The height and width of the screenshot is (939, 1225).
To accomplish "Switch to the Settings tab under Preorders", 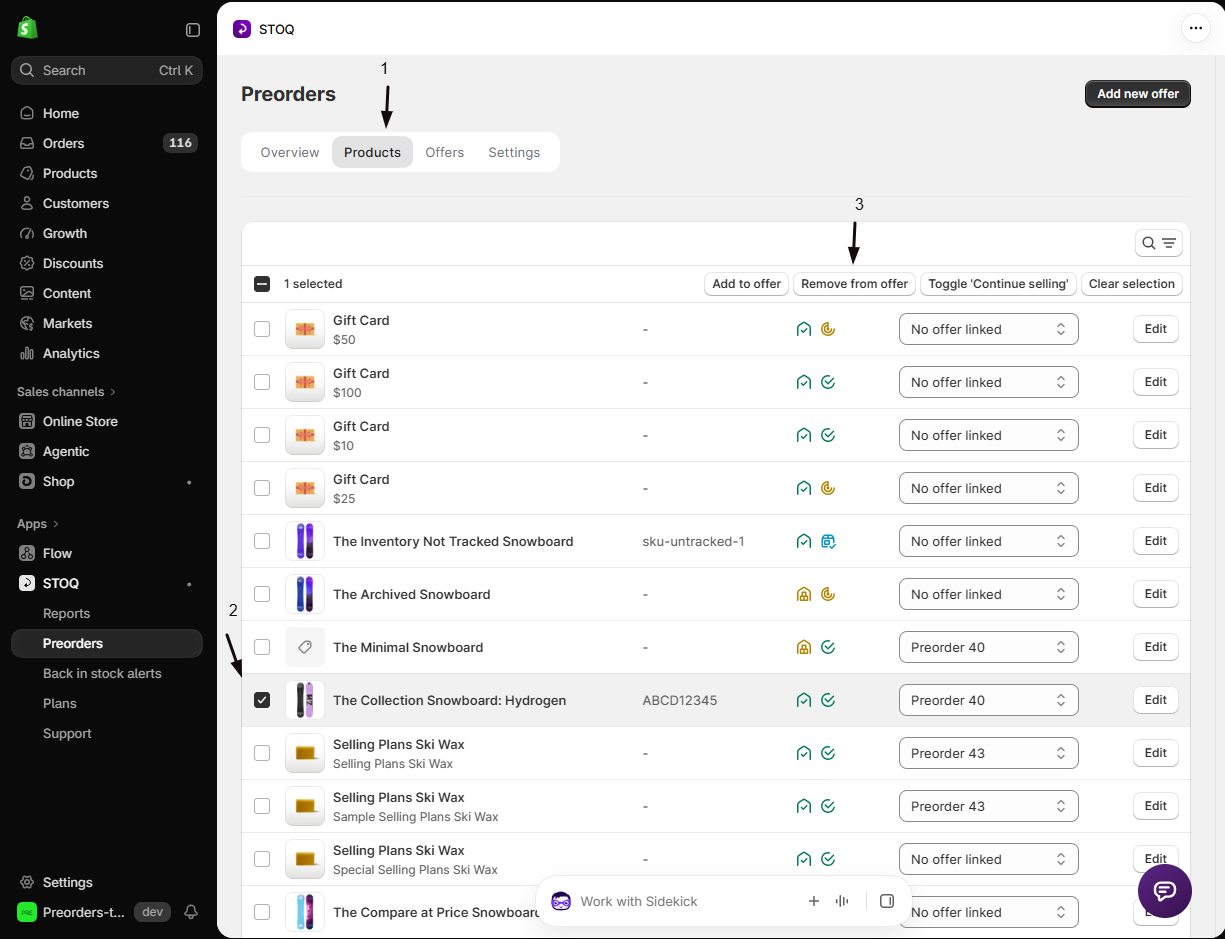I will tap(514, 152).
